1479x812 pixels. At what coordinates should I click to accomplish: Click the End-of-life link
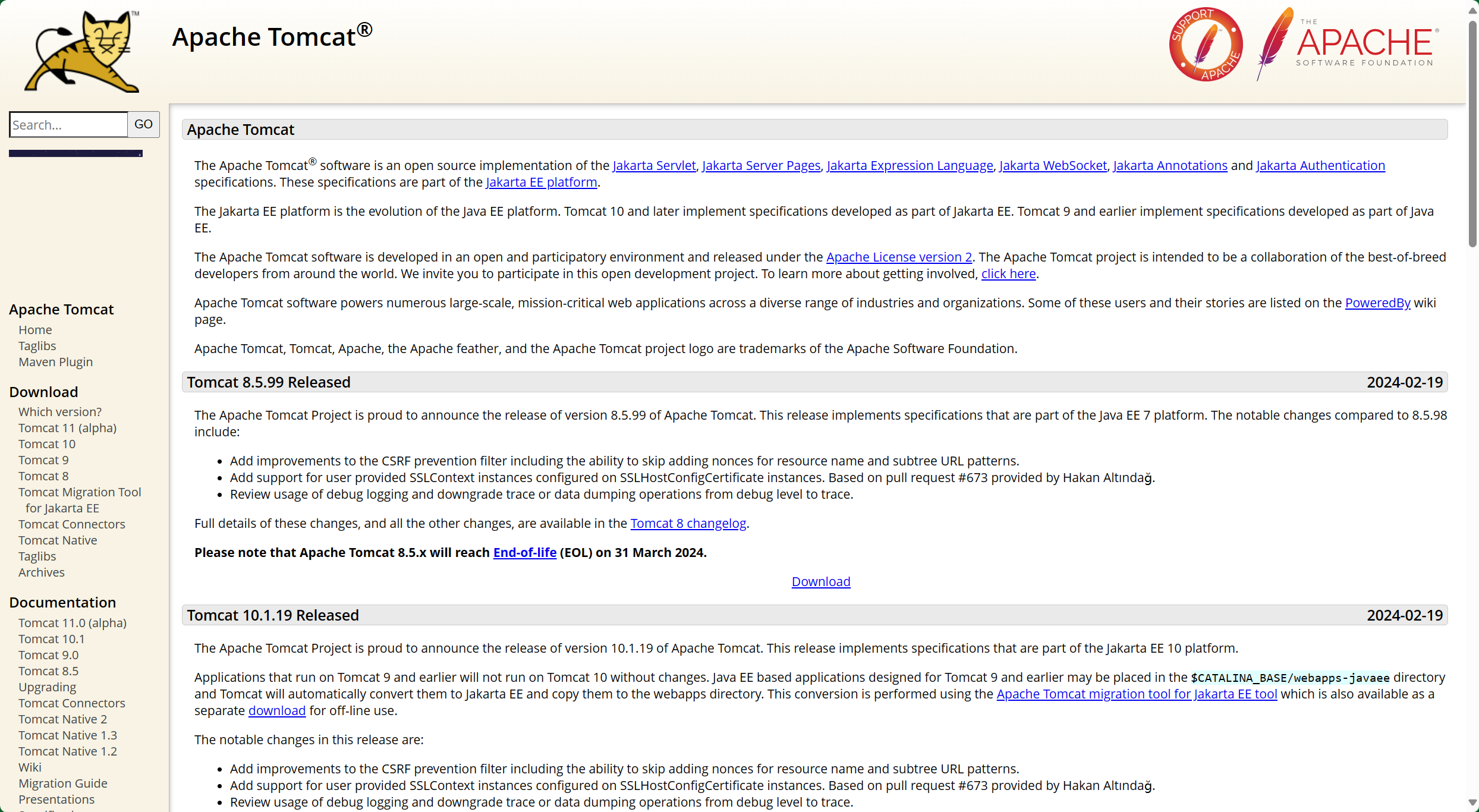(x=524, y=552)
